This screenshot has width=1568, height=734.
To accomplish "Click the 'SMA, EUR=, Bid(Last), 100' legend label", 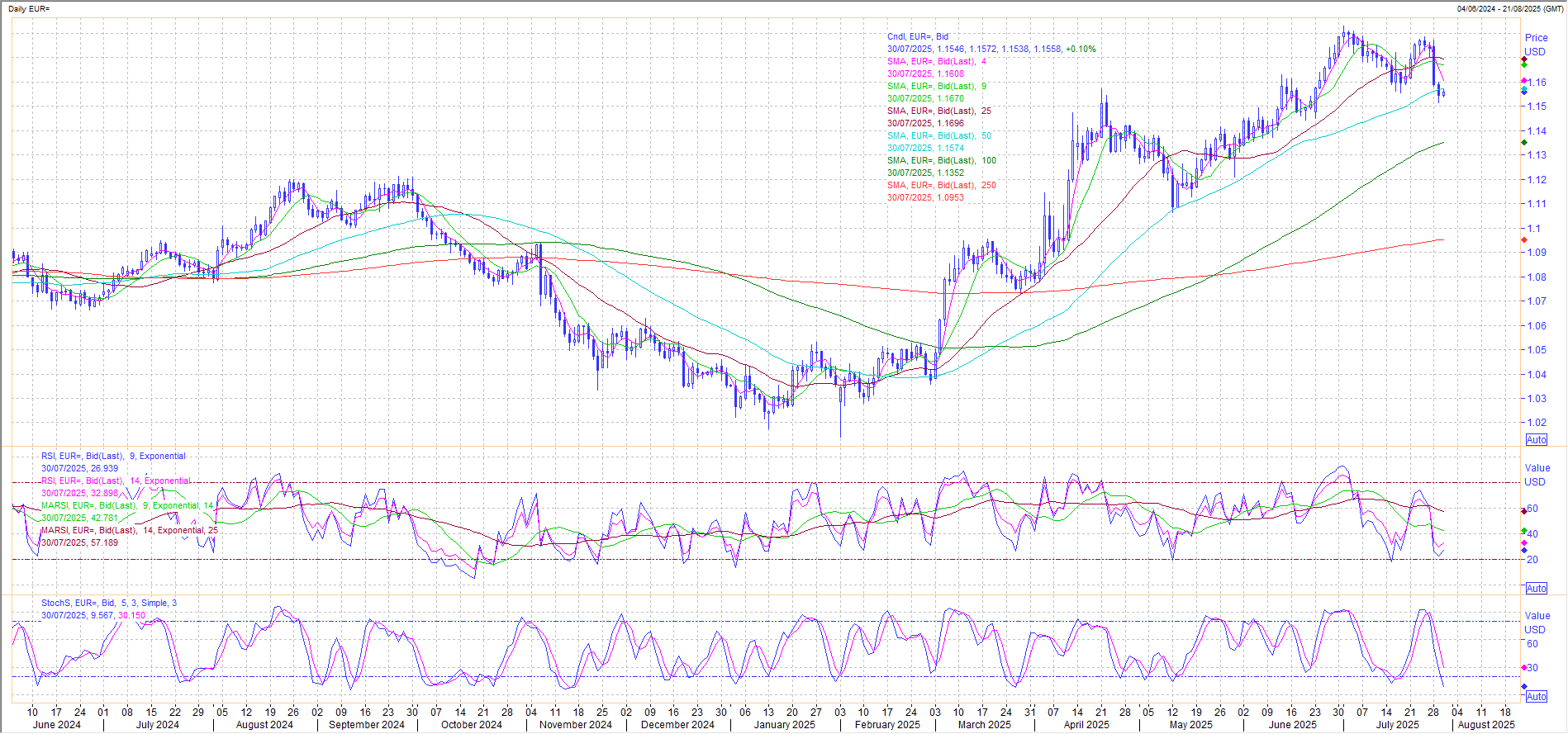I will [942, 160].
